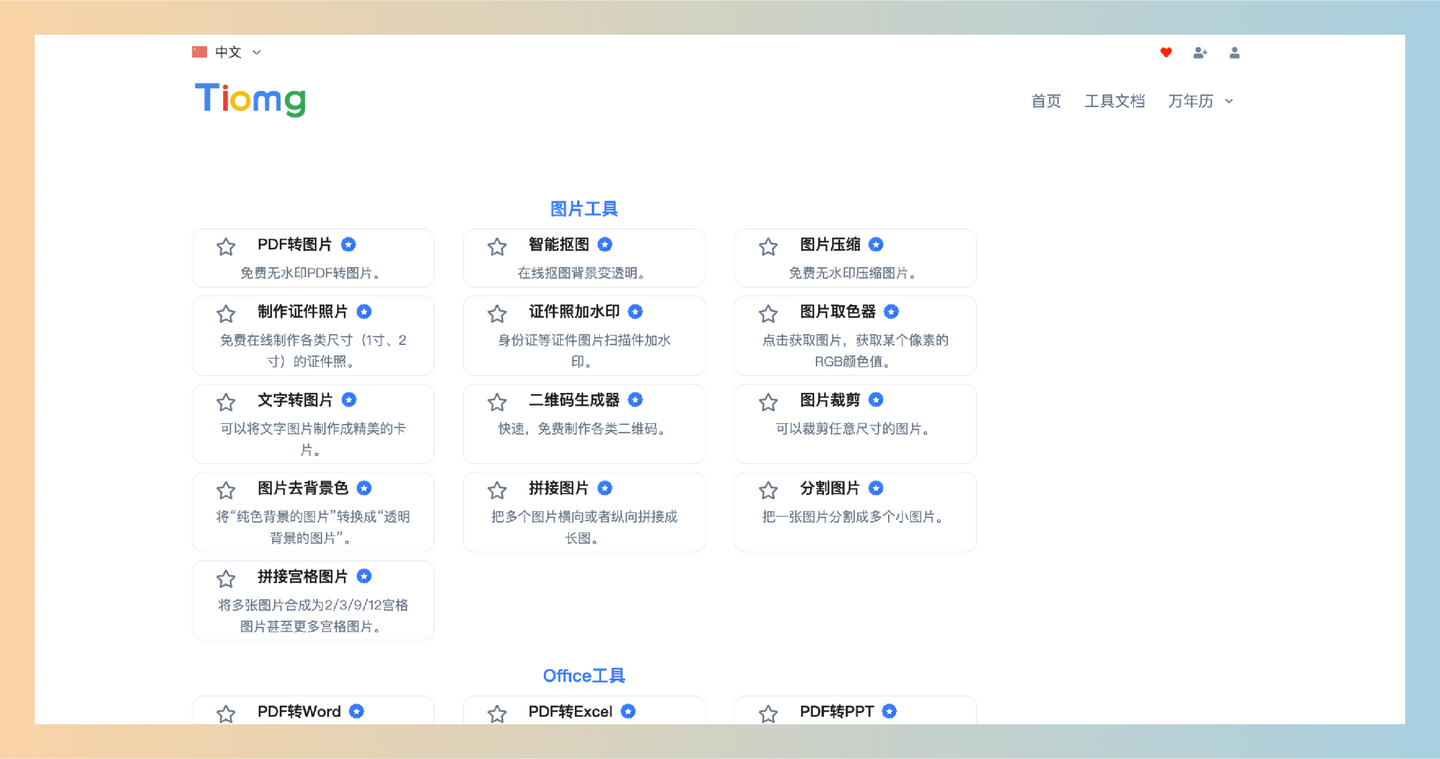Screen dimensions: 1440x759
Task: Star the 文字转图片 tool
Action: 226,402
